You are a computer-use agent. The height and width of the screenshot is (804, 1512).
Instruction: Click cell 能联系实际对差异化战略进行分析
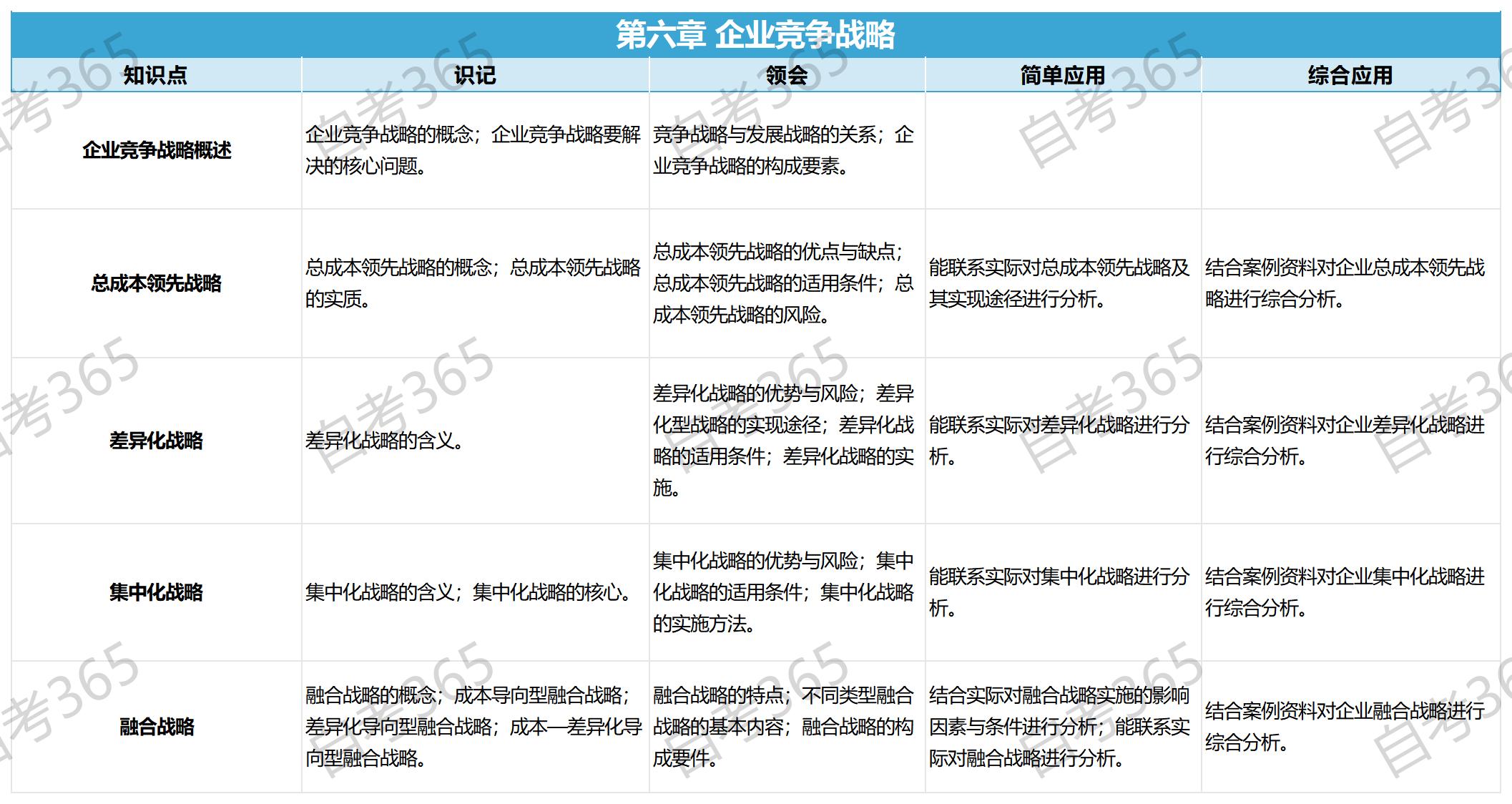pyautogui.click(x=1059, y=441)
